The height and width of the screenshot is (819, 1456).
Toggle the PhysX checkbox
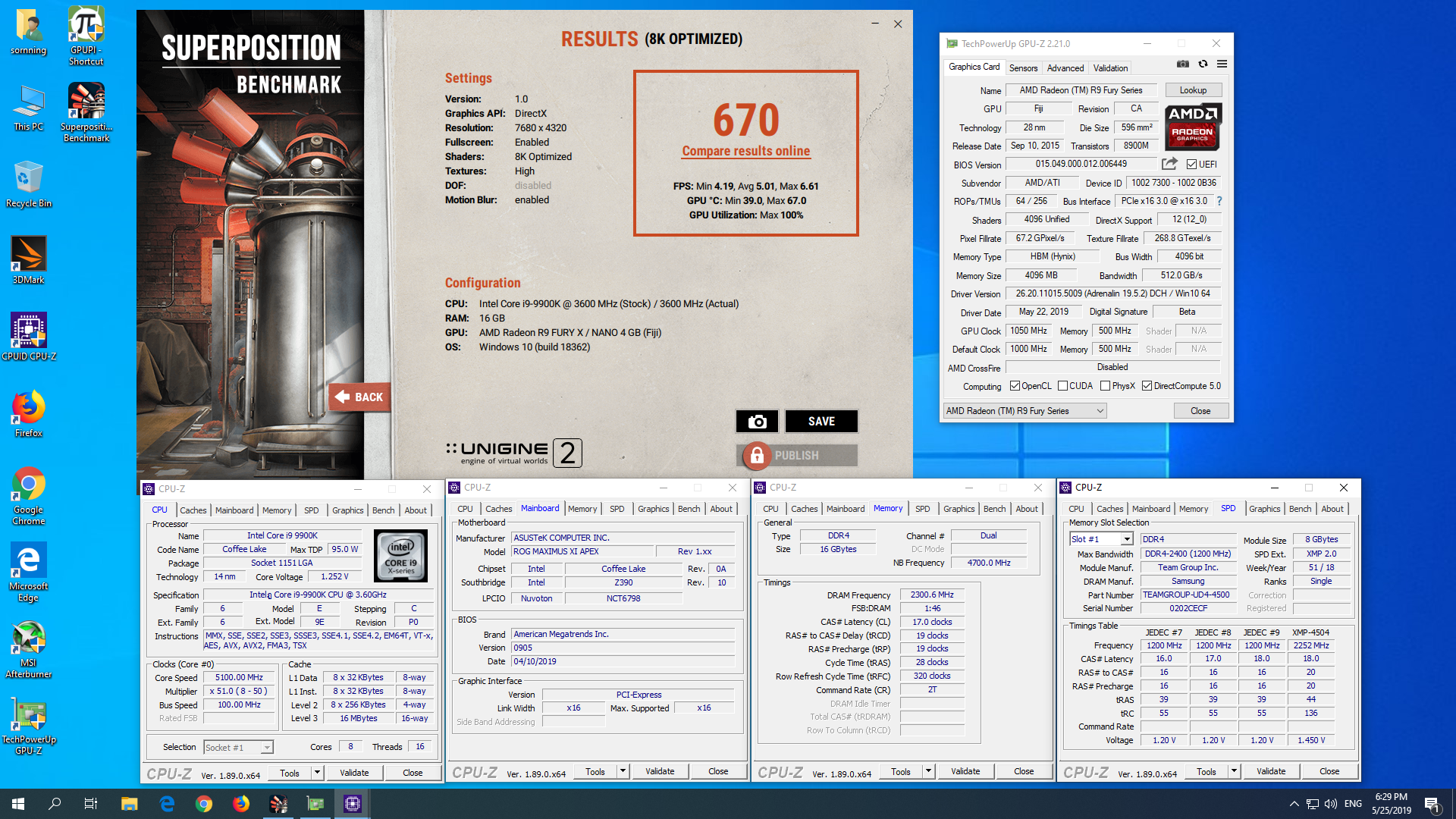1106,386
